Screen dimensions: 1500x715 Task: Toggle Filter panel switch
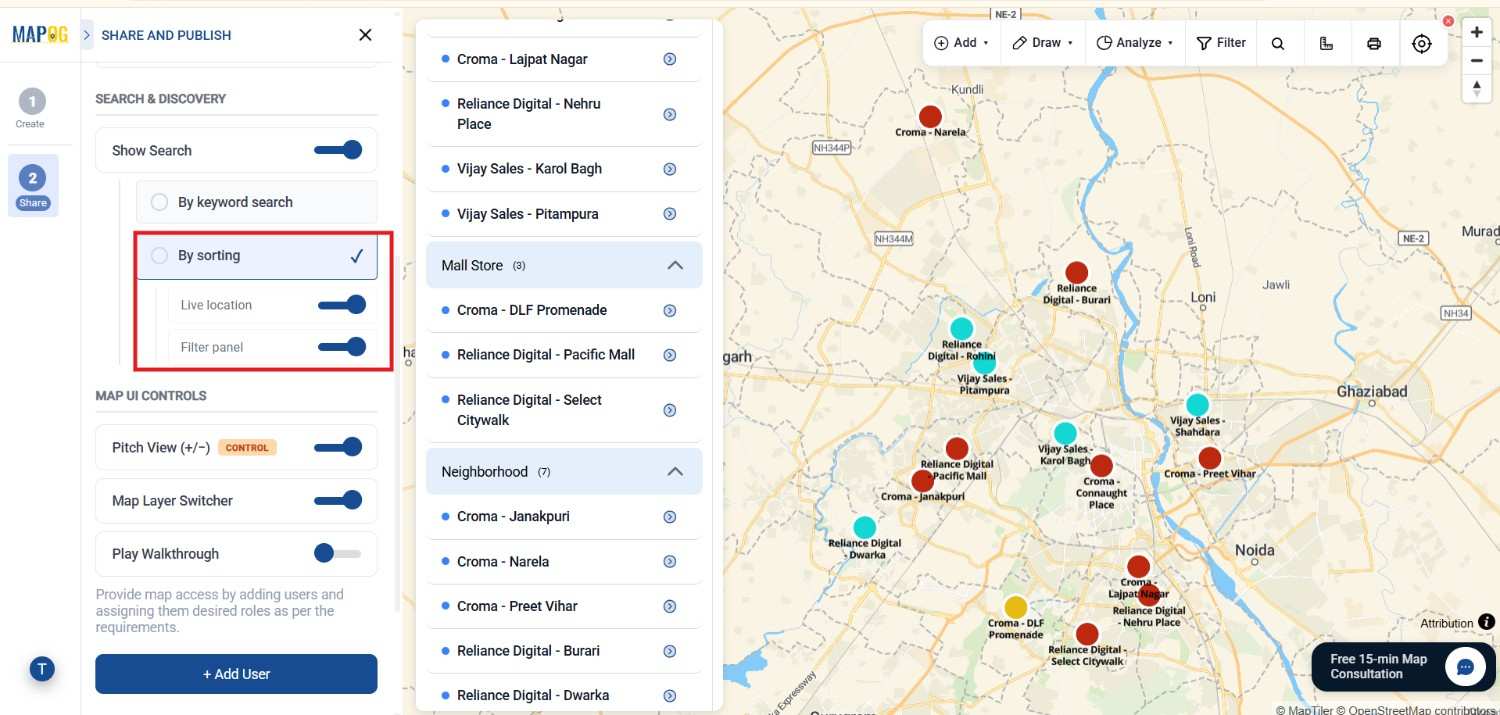[341, 347]
